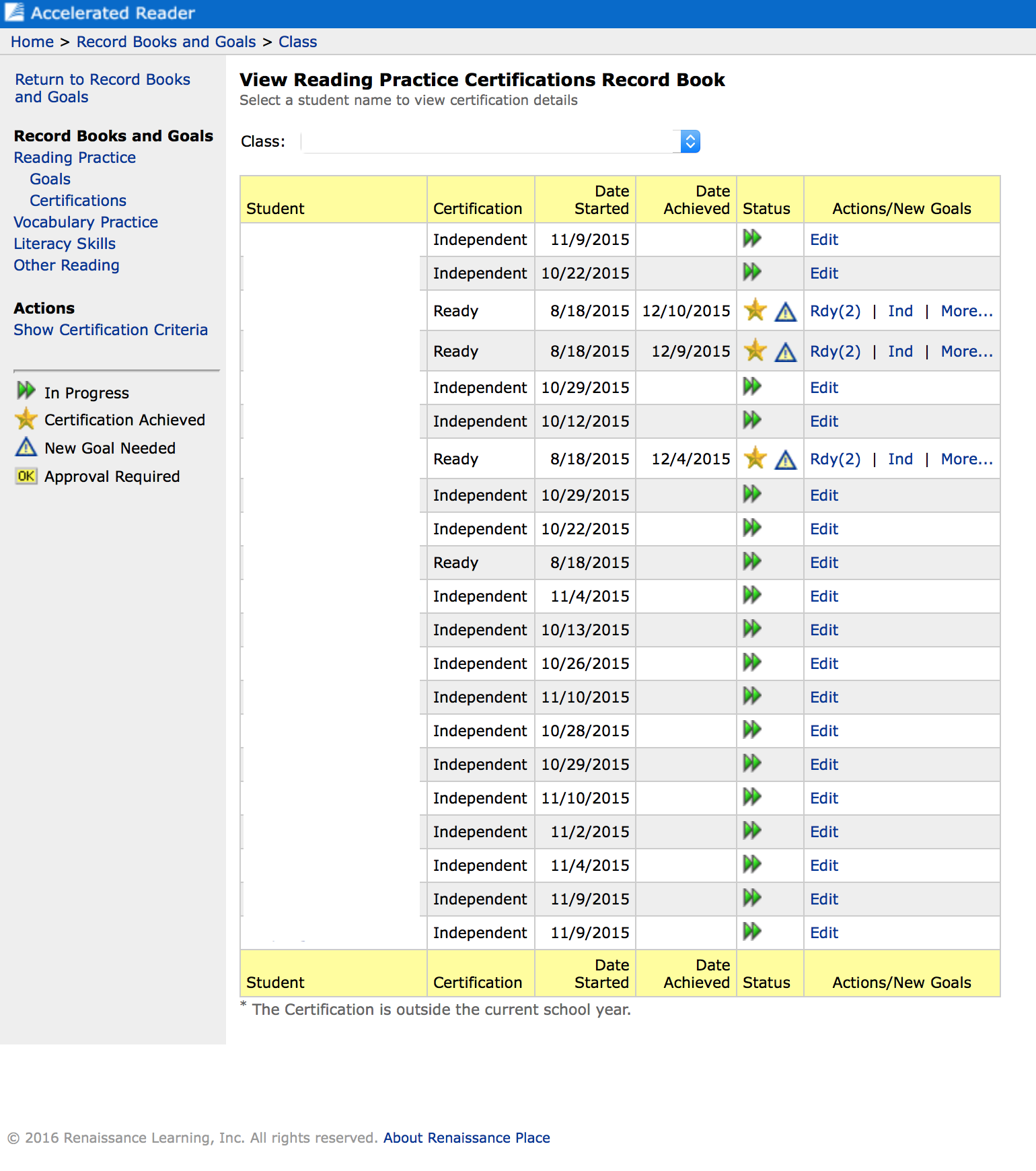Click the in-progress icon in the 10/28/2015 row
Viewport: 1036px width, 1171px height.
click(752, 730)
